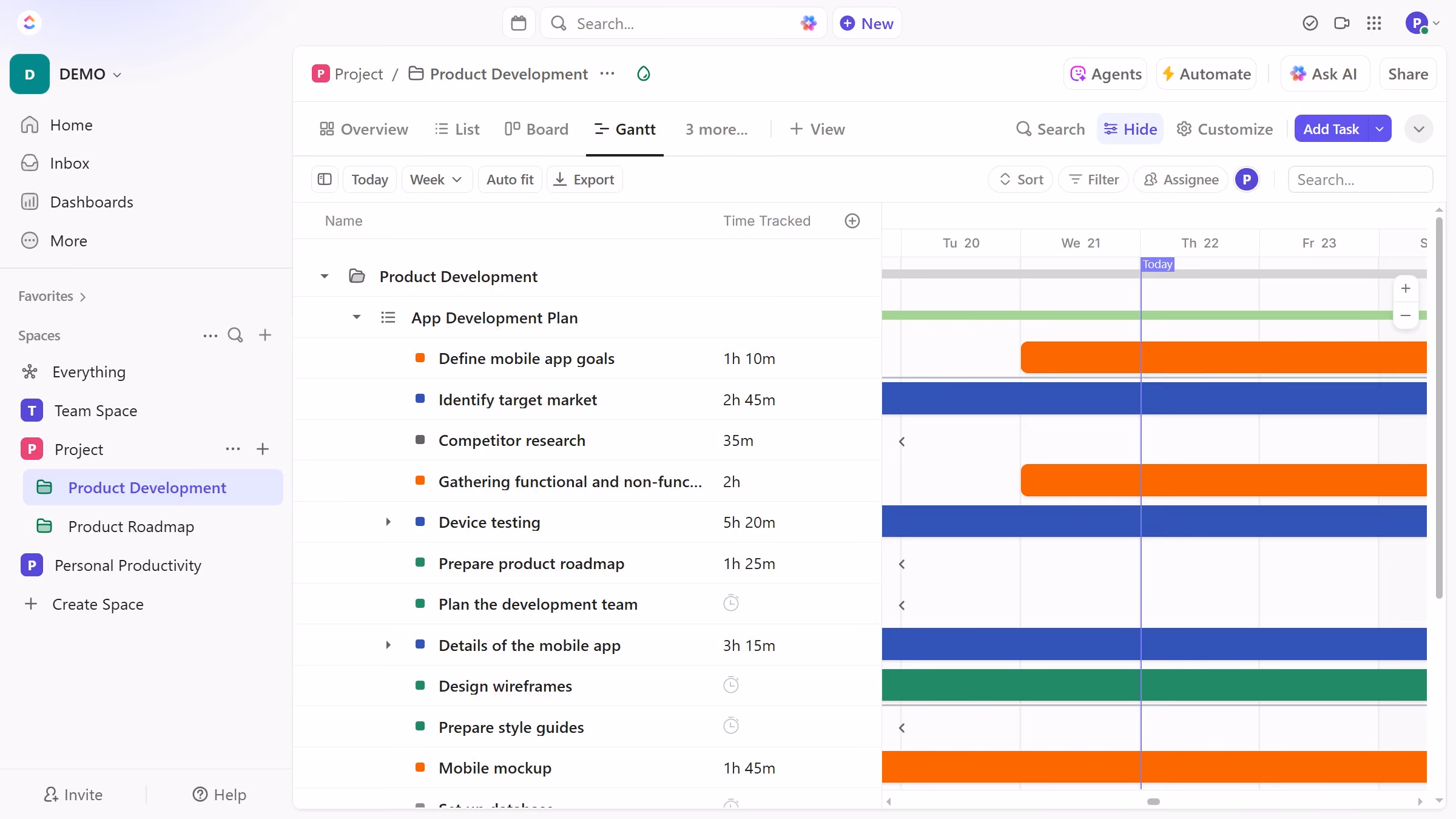Image resolution: width=1456 pixels, height=819 pixels.
Task: Click the horizontal Gantt scrollbar thumb
Action: click(x=1154, y=801)
